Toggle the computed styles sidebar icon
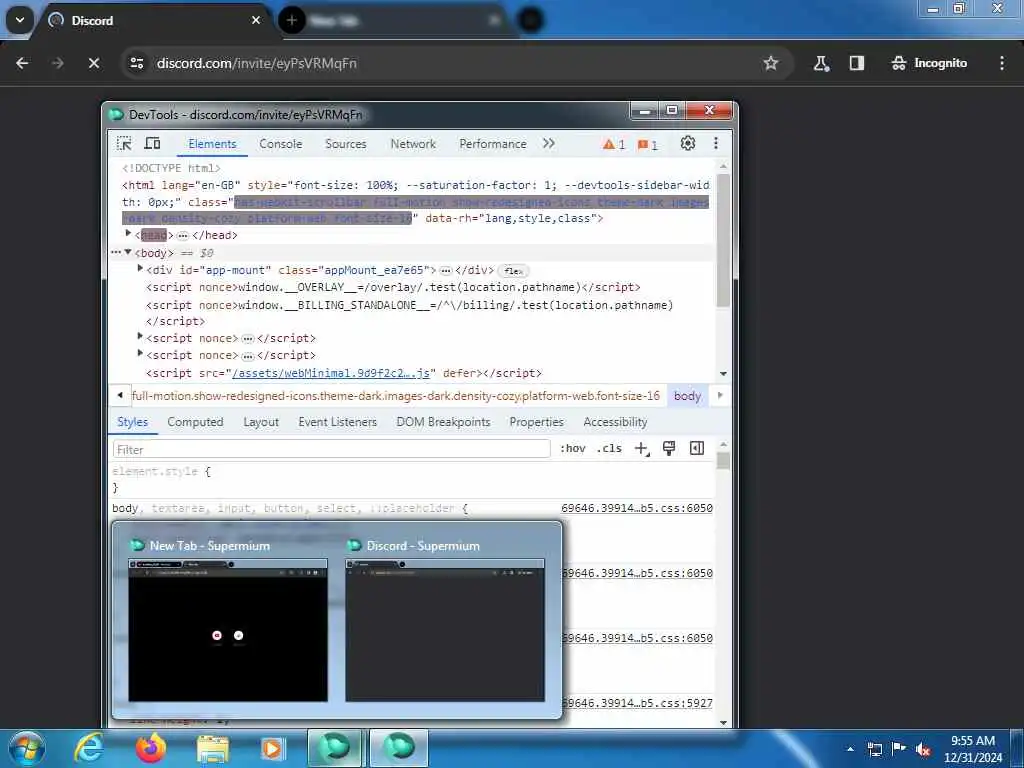 [697, 449]
